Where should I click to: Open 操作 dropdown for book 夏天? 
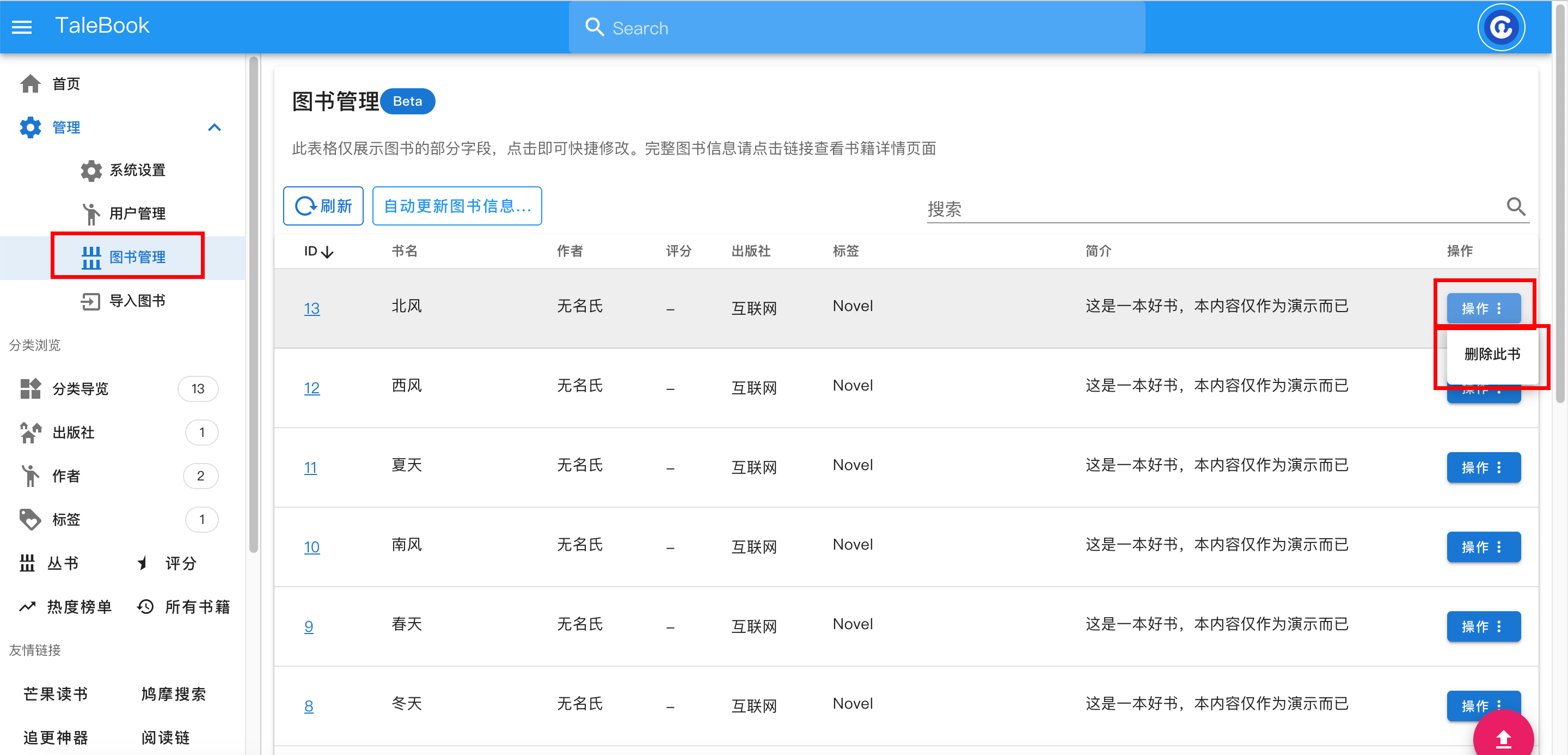(1483, 467)
